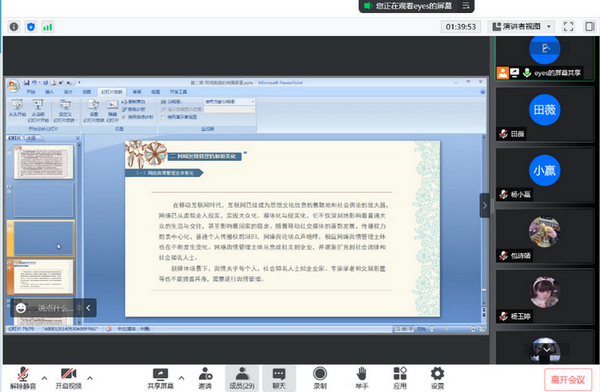Collapse participant strip with side arrow
Image resolution: width=600 pixels, height=392 pixels.
484,206
